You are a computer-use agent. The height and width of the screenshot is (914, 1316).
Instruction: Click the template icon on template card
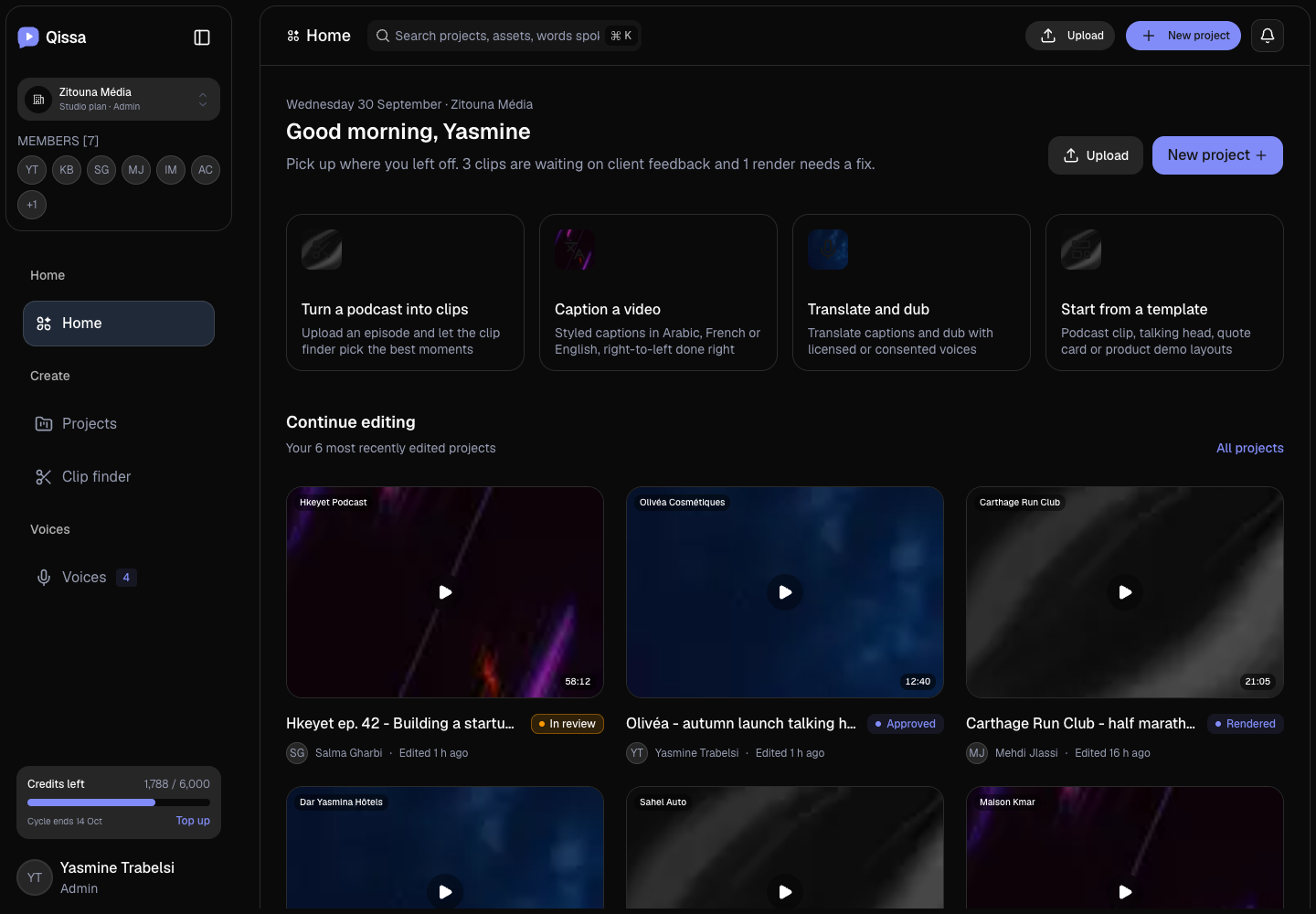tap(1081, 250)
